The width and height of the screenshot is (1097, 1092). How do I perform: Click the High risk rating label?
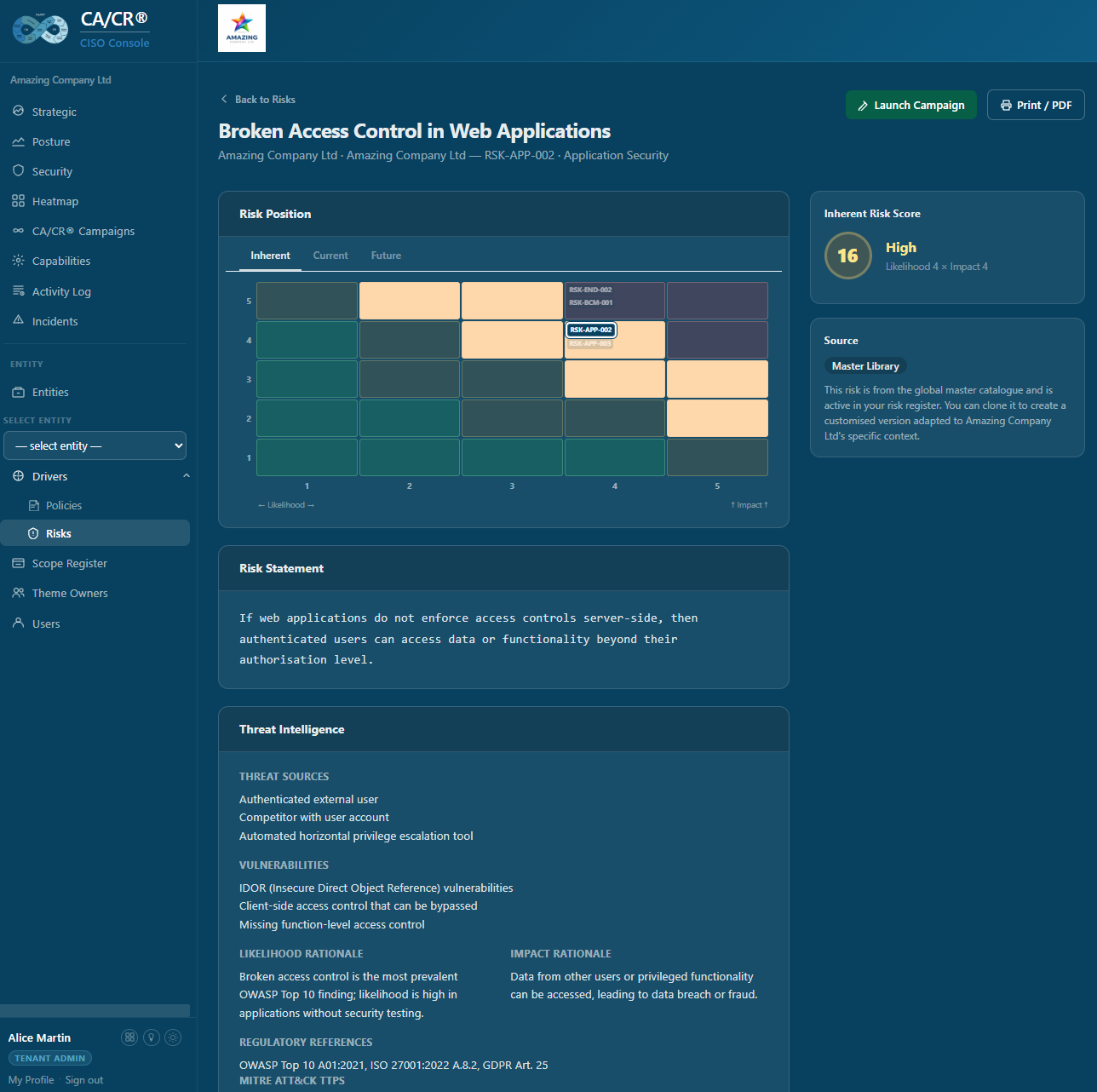tap(901, 247)
